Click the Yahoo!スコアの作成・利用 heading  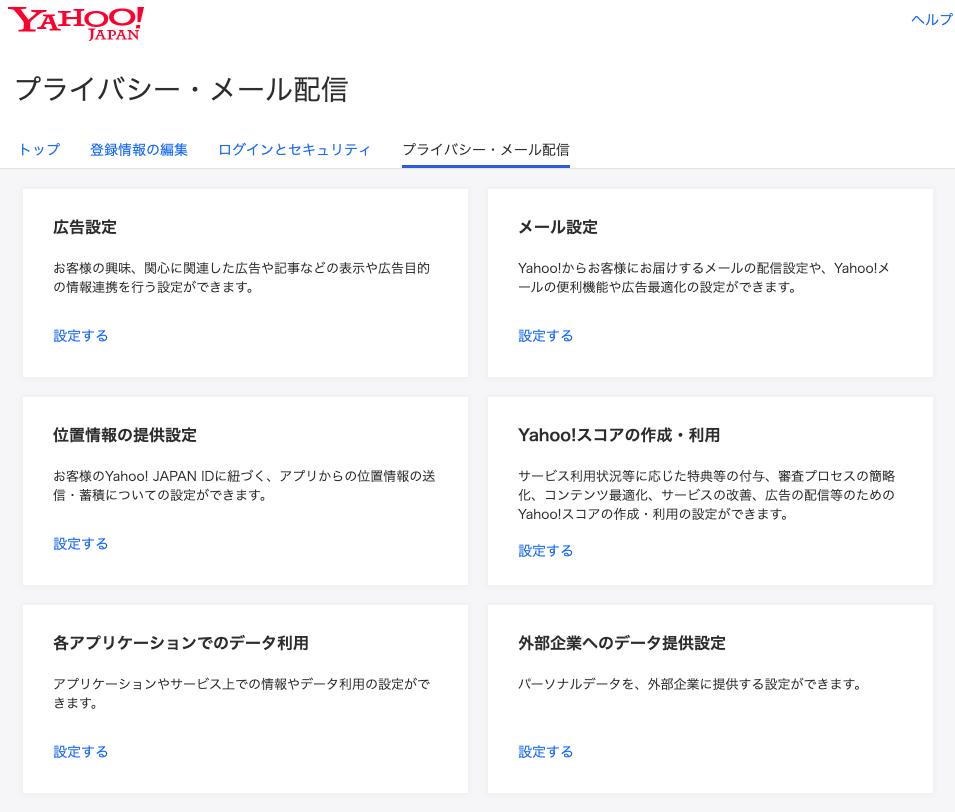tap(619, 435)
